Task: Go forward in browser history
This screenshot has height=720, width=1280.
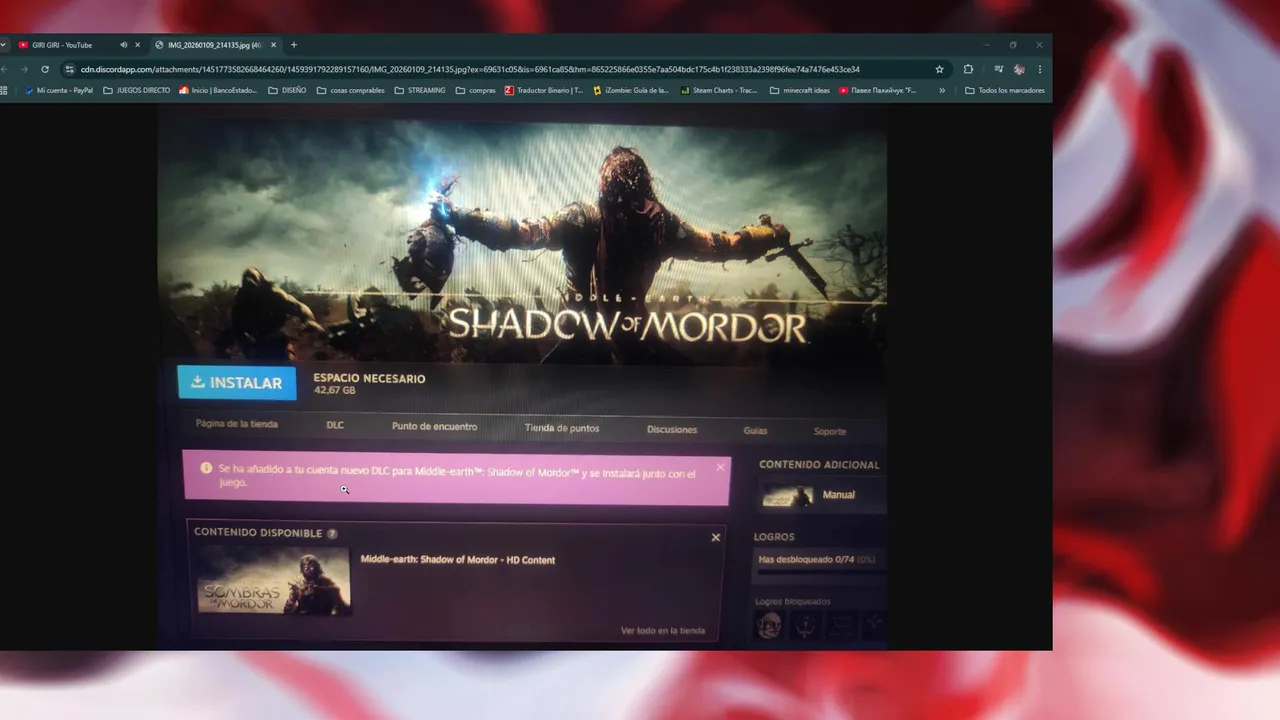Action: (24, 69)
